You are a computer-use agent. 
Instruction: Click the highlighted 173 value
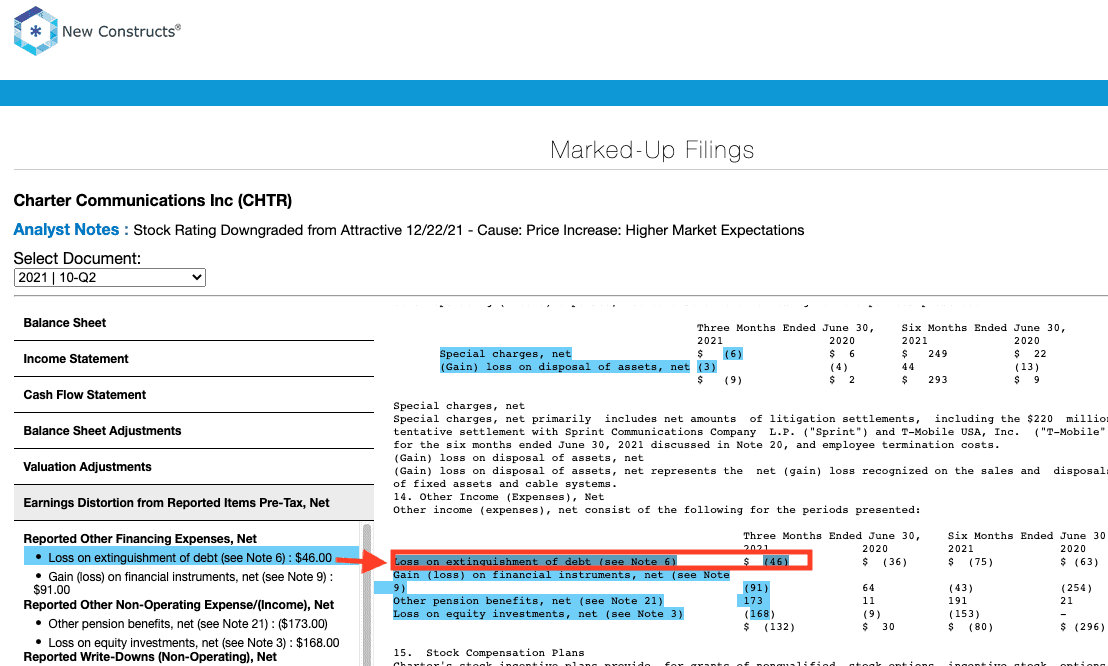[753, 601]
